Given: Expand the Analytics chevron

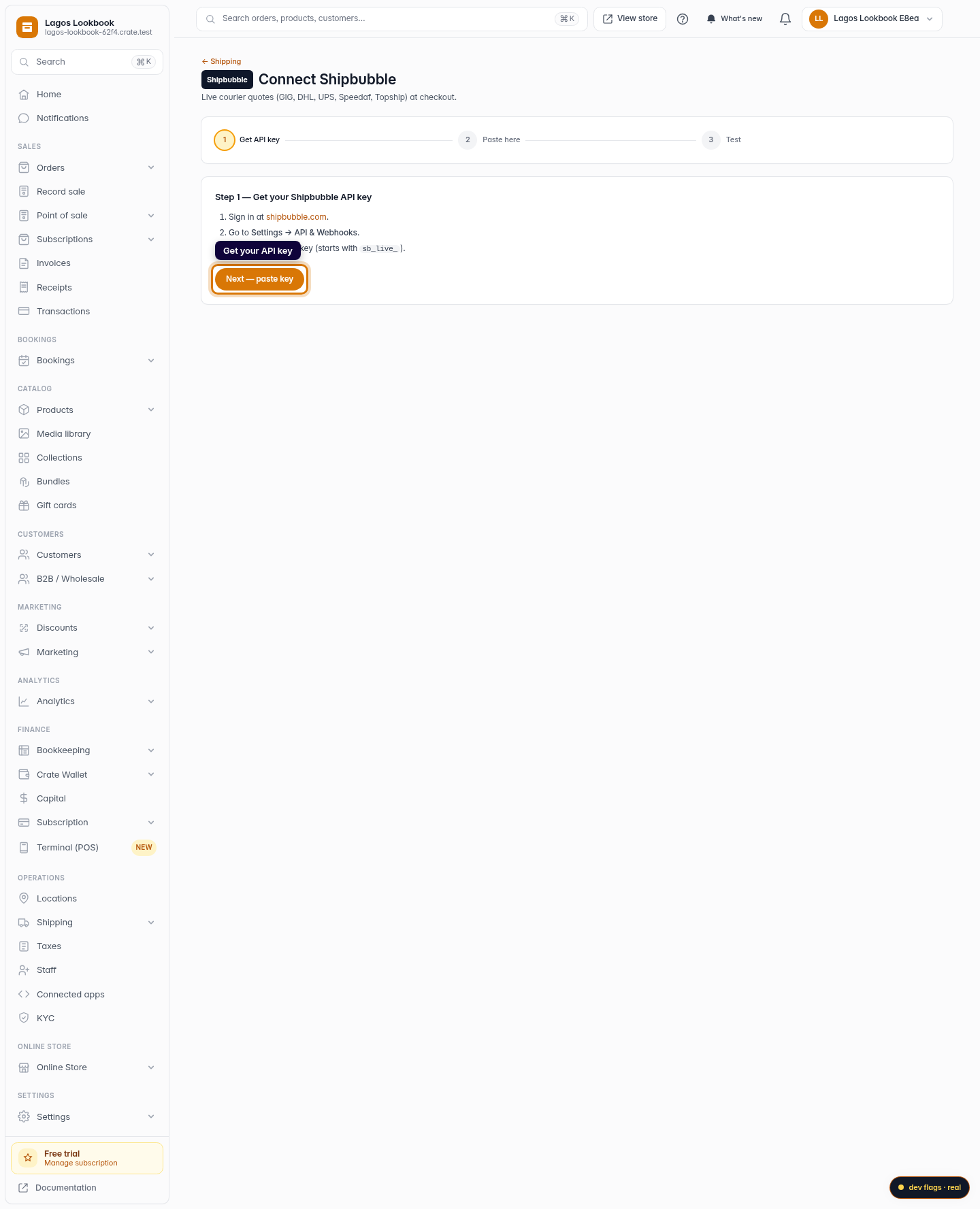Looking at the screenshot, I should (151, 701).
